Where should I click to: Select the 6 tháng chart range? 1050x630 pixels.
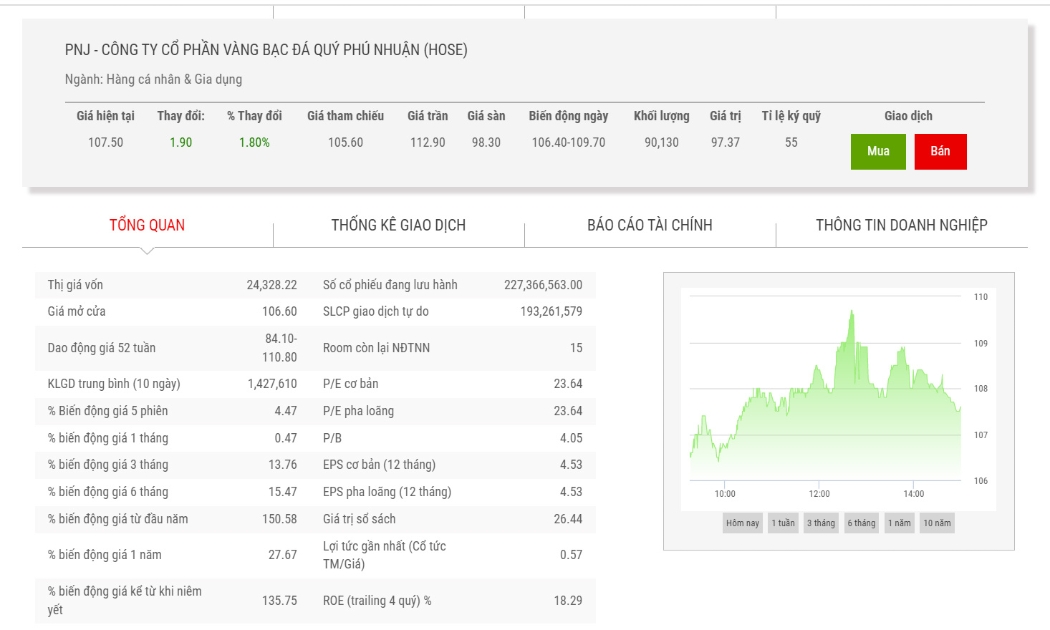click(861, 523)
